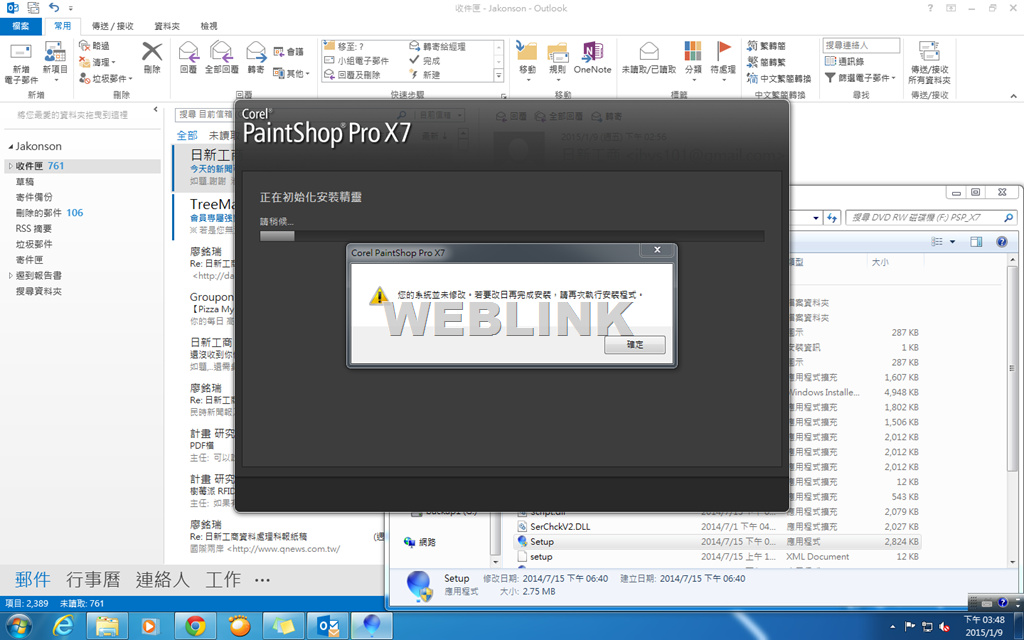
Task: Select 轉寄給經理 quick step
Action: point(438,46)
